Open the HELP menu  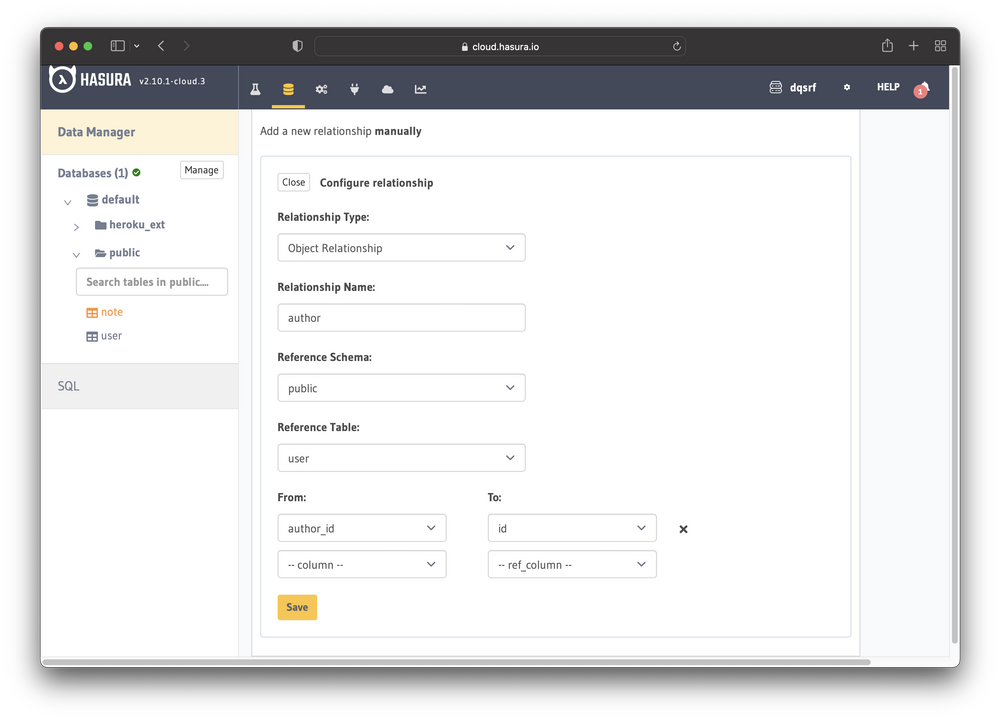click(887, 88)
